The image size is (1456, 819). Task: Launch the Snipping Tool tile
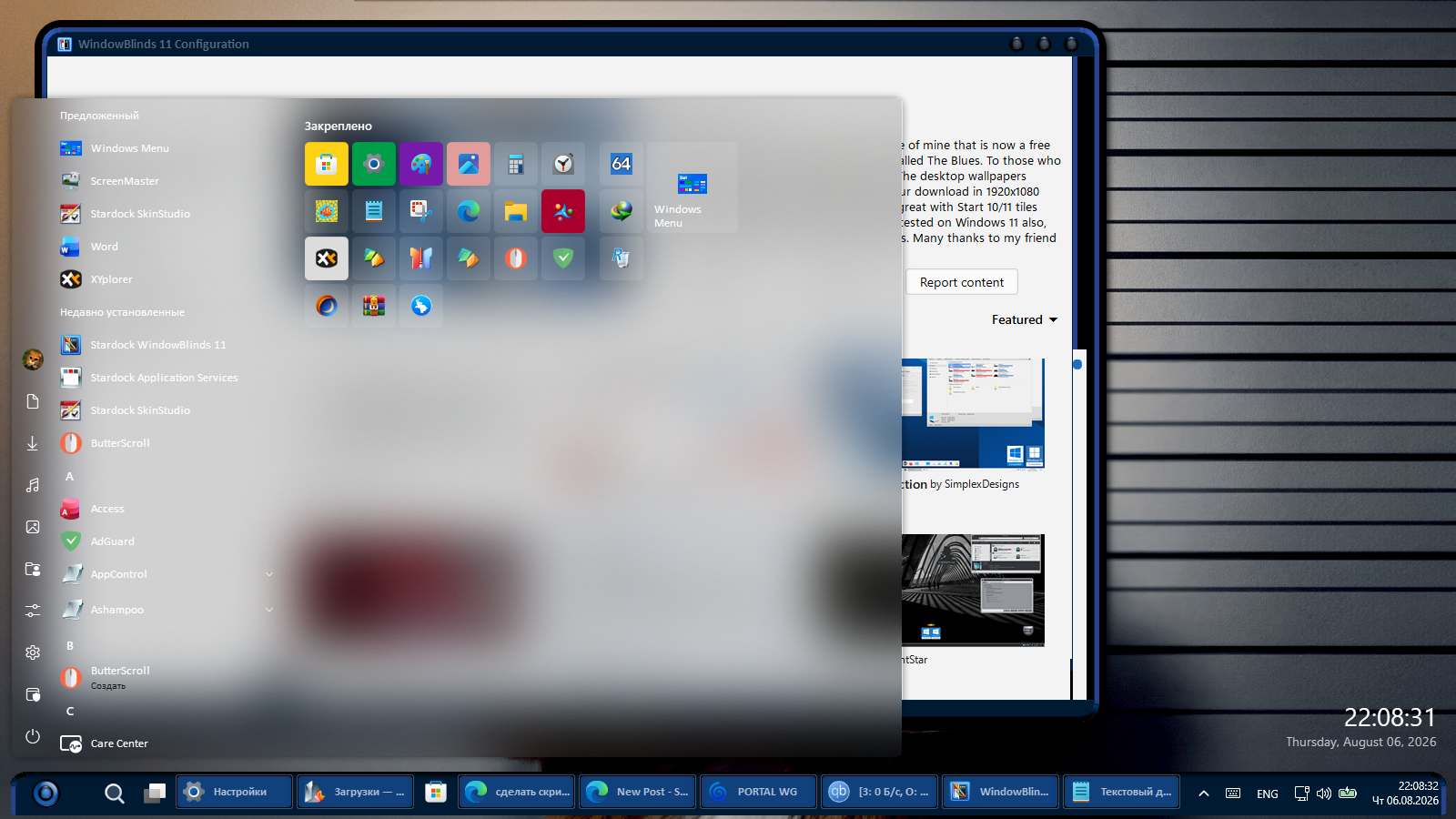coord(421,211)
